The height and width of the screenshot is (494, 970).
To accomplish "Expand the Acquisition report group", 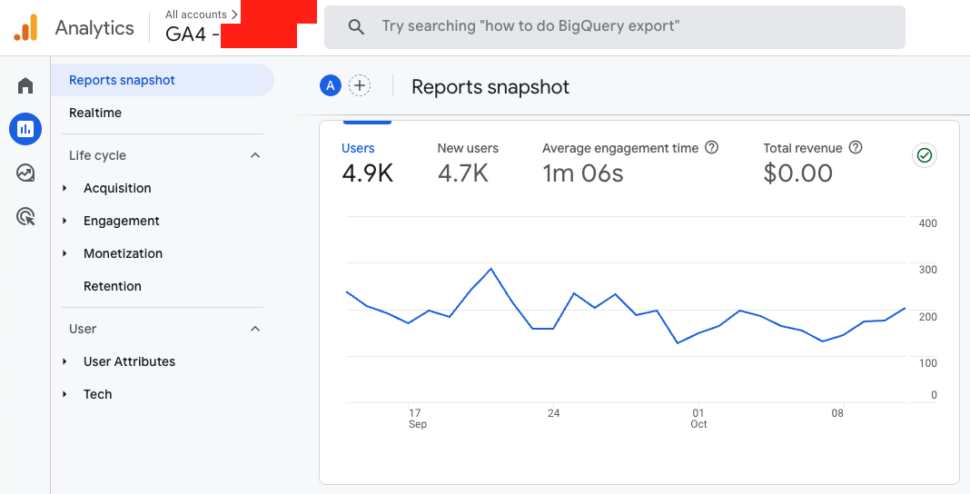I will coord(117,188).
